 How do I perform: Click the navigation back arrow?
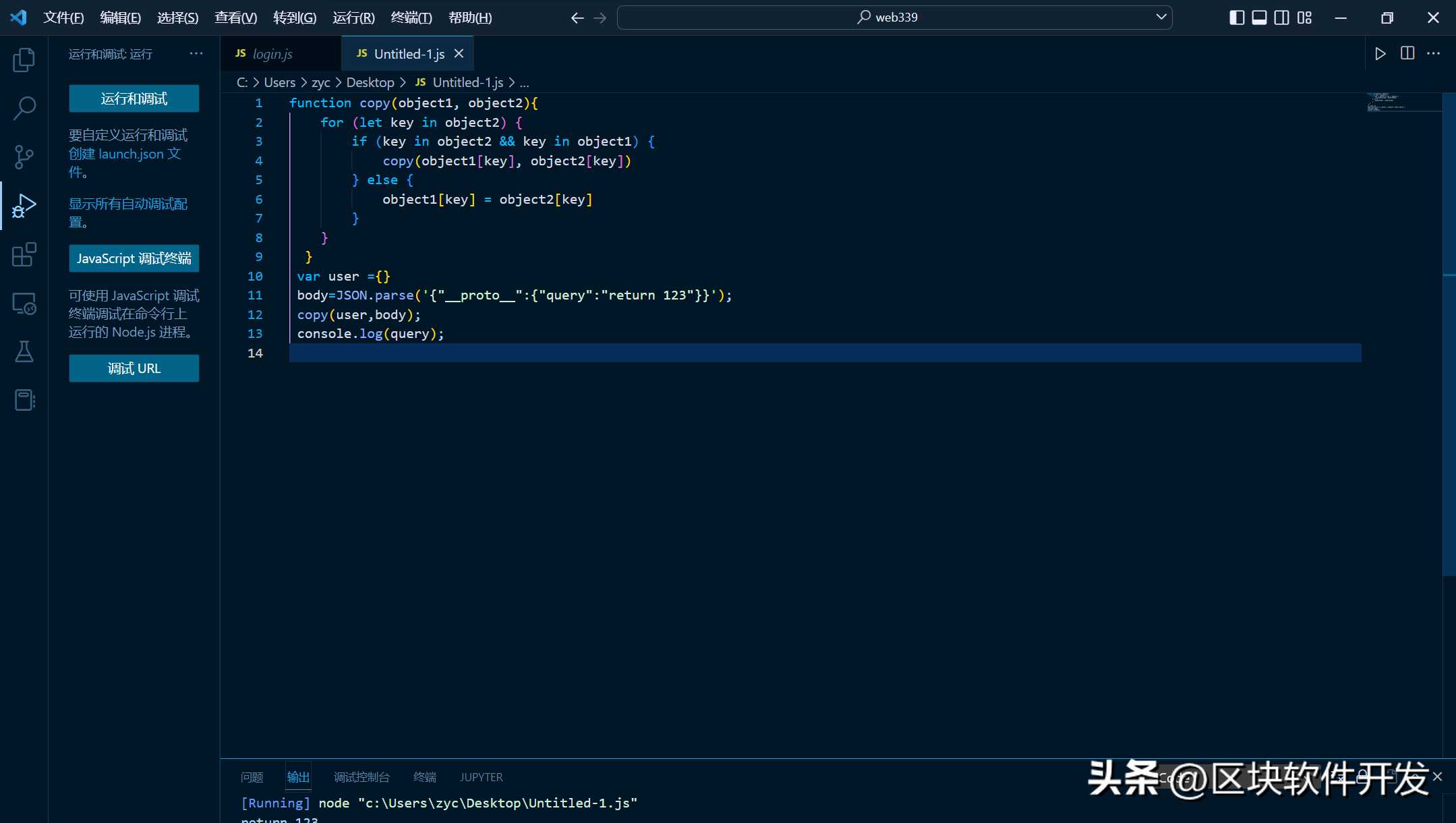[577, 17]
